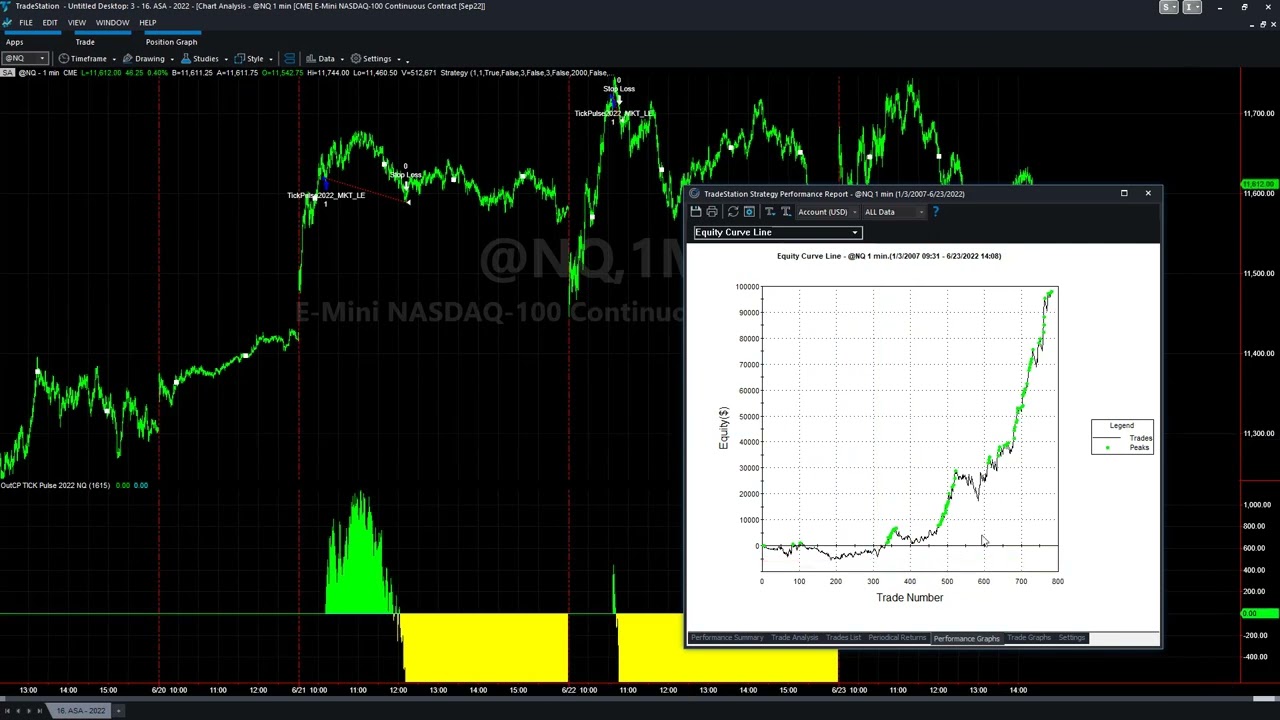1280x720 pixels.
Task: Click the TradeStation logo icon in title bar
Action: (x=7, y=6)
